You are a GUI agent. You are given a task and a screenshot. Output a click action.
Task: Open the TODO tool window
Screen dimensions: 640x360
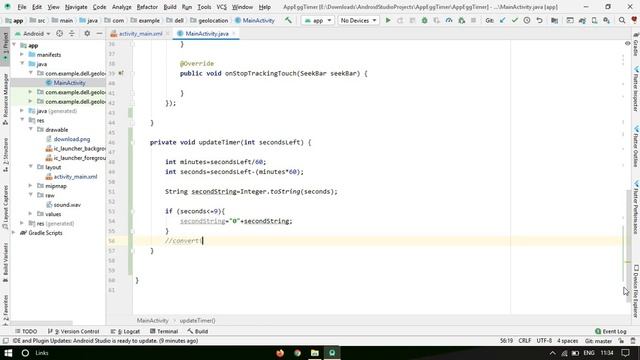click(x=26, y=331)
